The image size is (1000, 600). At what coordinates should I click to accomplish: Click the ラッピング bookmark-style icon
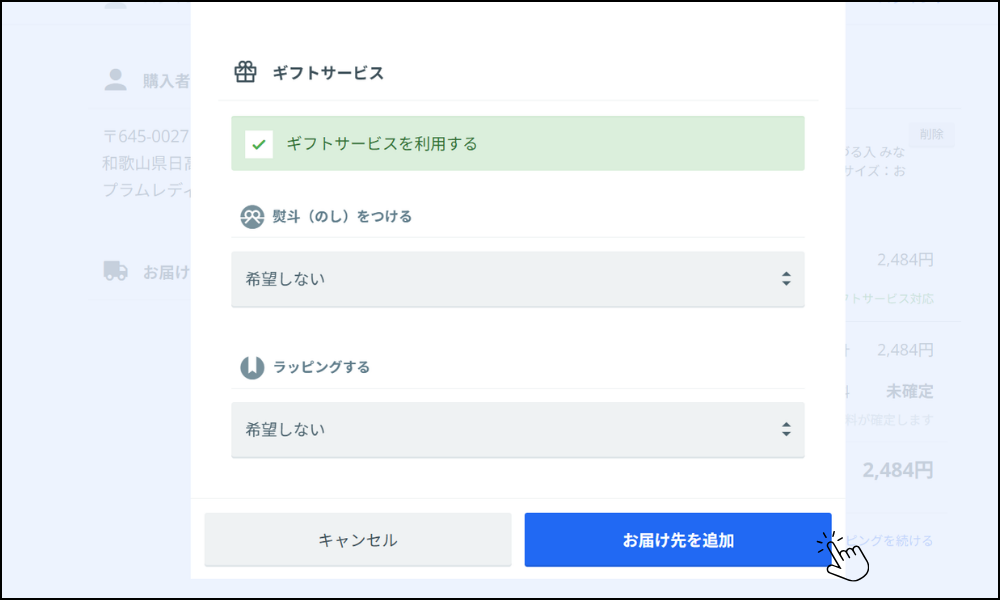pyautogui.click(x=252, y=367)
